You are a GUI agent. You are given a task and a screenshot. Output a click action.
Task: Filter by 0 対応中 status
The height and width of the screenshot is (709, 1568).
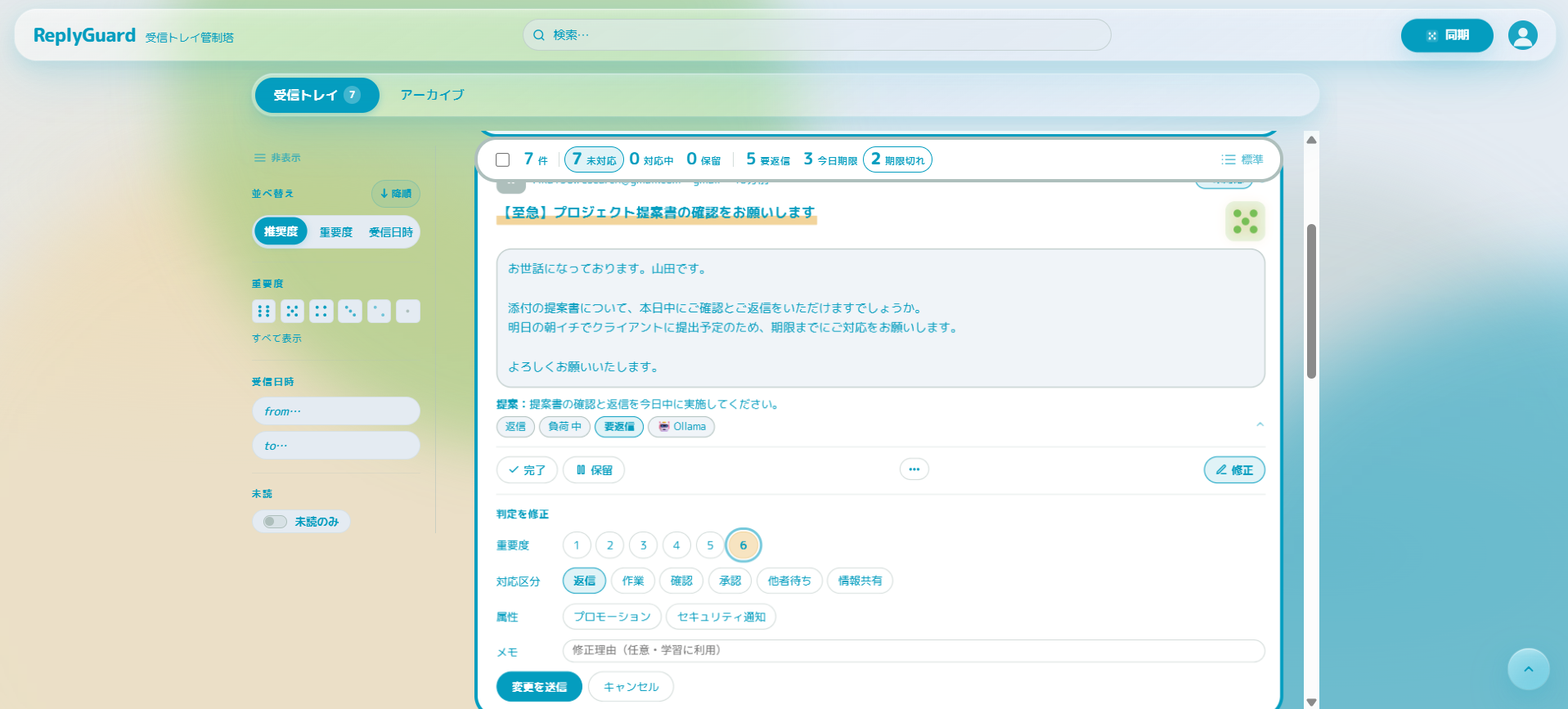click(x=652, y=159)
